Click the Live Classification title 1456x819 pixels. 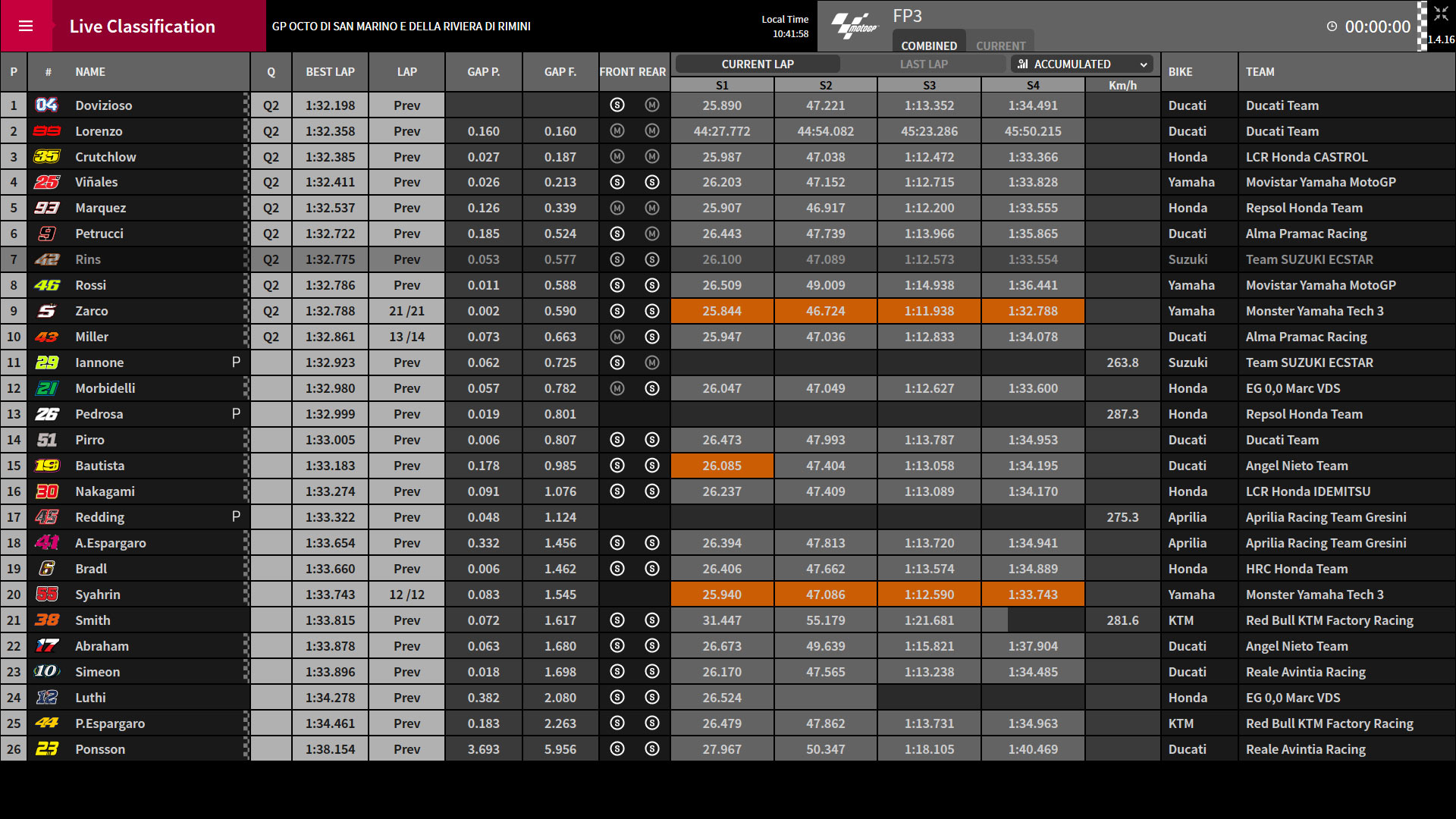click(x=143, y=27)
